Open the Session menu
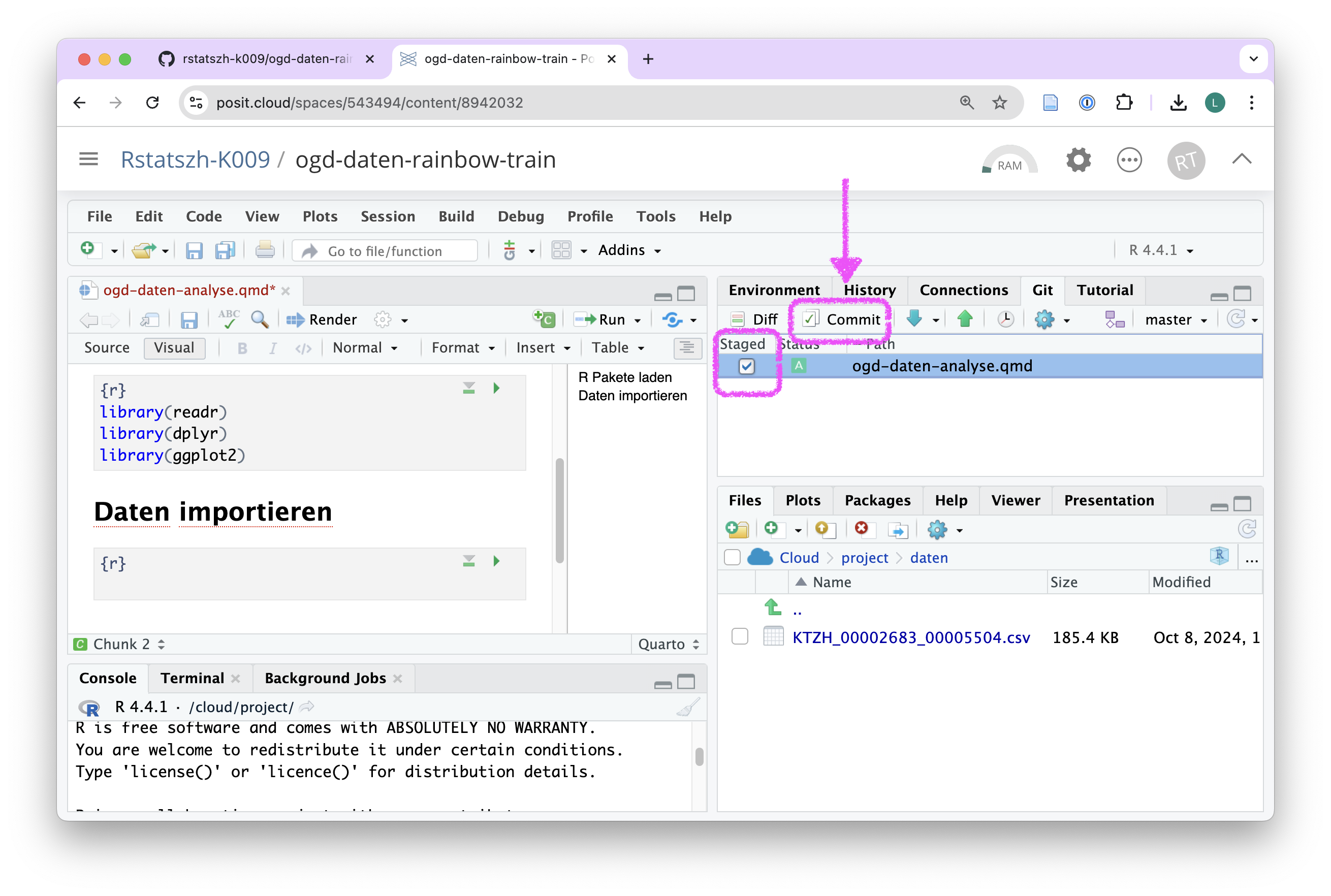Screen dimensions: 1331x896 (x=388, y=216)
